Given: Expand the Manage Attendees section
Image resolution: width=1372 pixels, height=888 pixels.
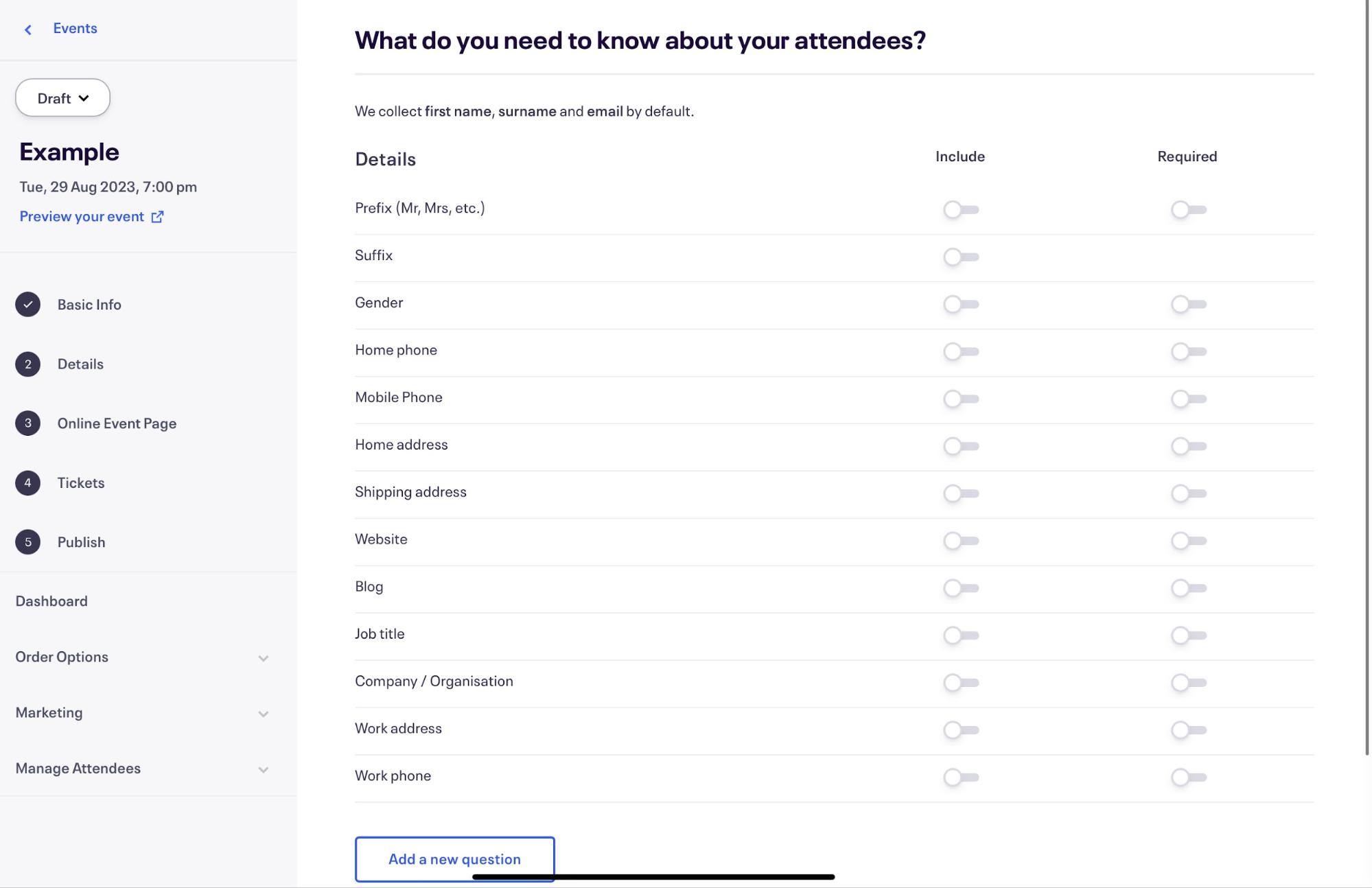Looking at the screenshot, I should pos(142,769).
